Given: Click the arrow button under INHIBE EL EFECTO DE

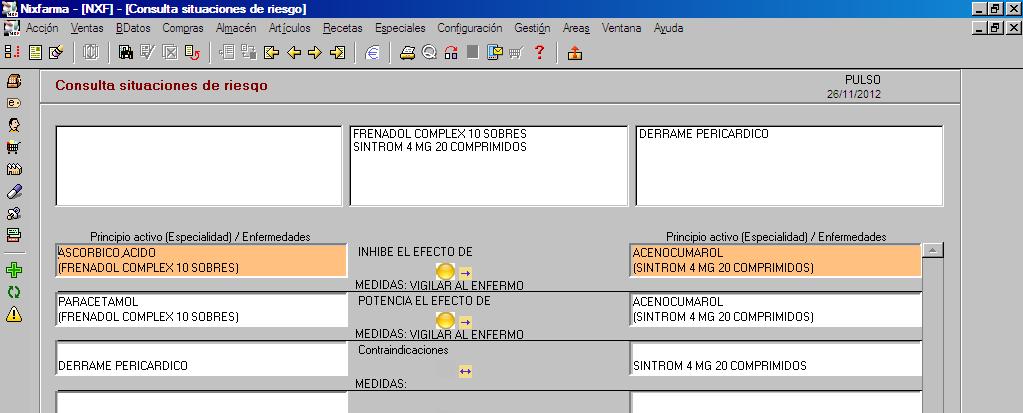Looking at the screenshot, I should coord(465,273).
